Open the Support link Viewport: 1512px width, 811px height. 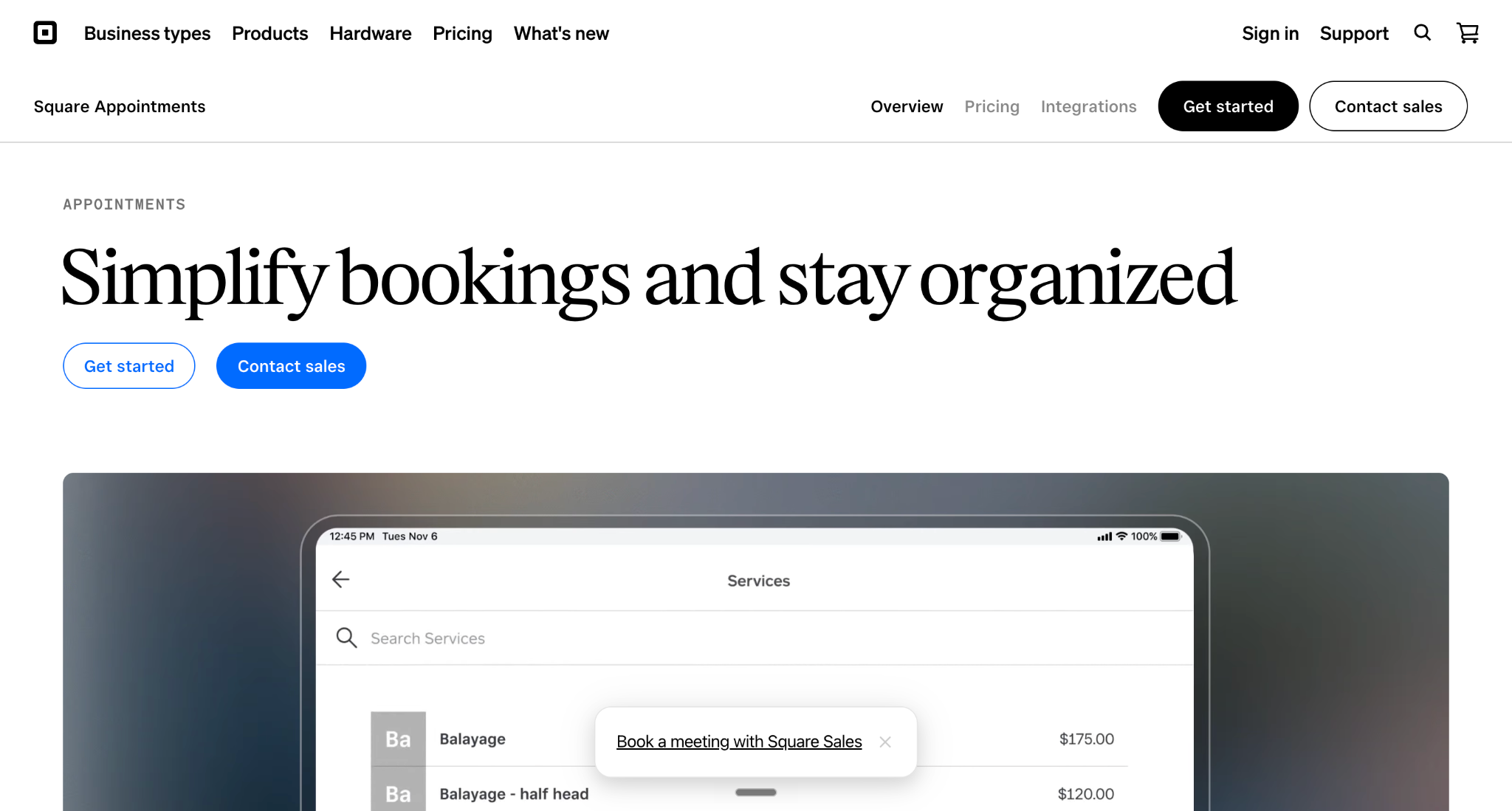[x=1354, y=33]
